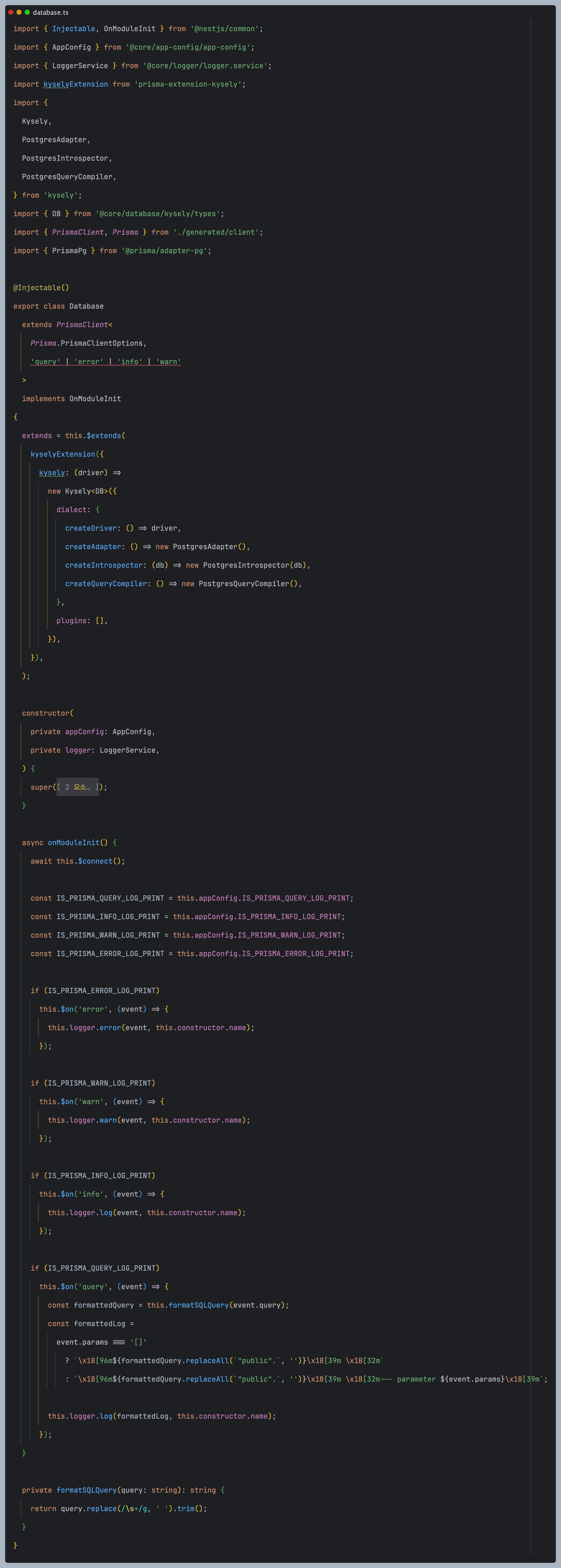The width and height of the screenshot is (561, 1568).
Task: Select the 'prisma-extension-kysely' module string
Action: pos(188,84)
